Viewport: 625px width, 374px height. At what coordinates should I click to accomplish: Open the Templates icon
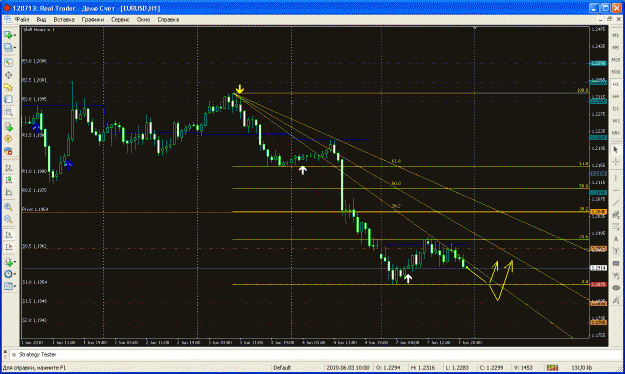pos(8,286)
